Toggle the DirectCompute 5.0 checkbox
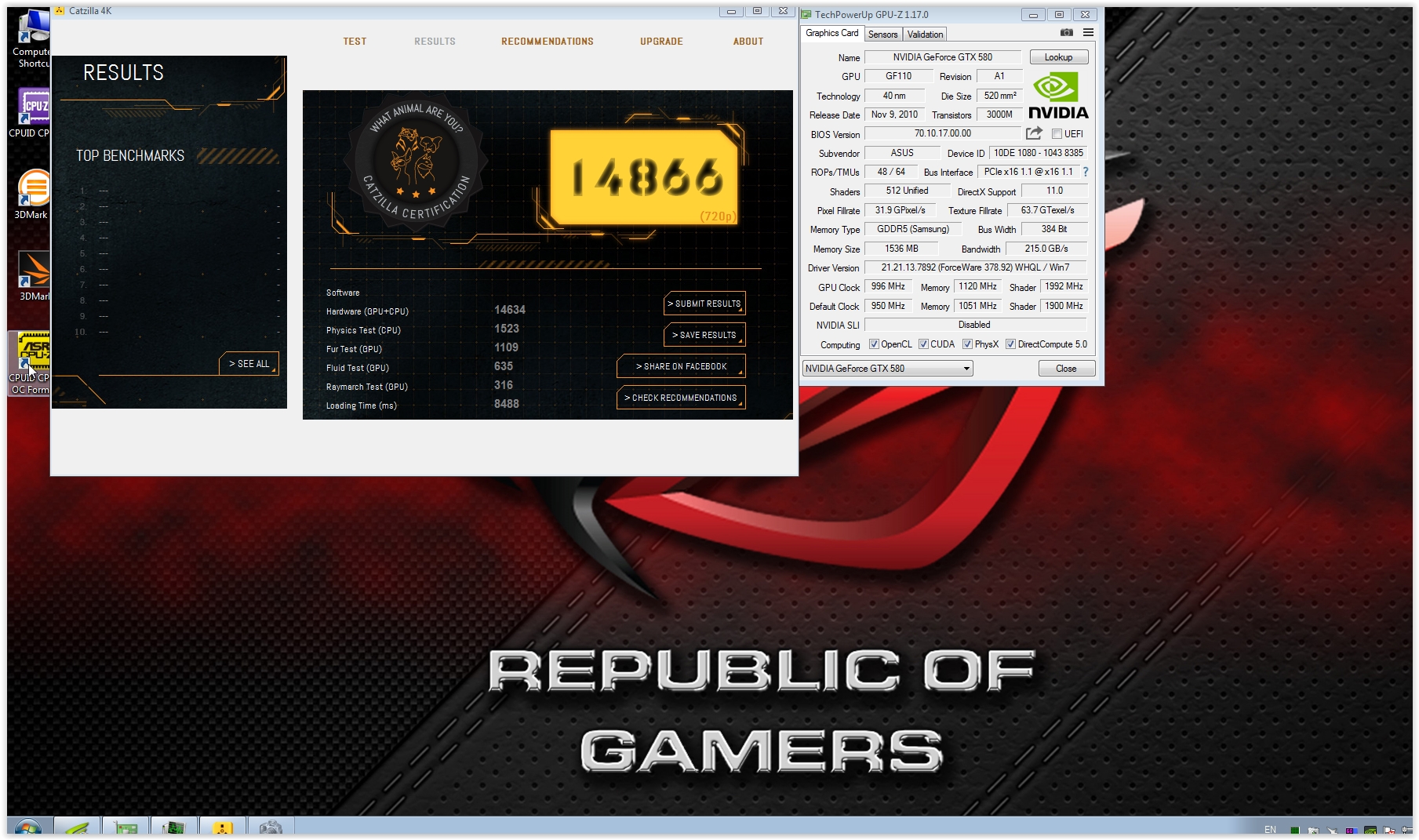The height and width of the screenshot is (840, 1419). pyautogui.click(x=1010, y=344)
